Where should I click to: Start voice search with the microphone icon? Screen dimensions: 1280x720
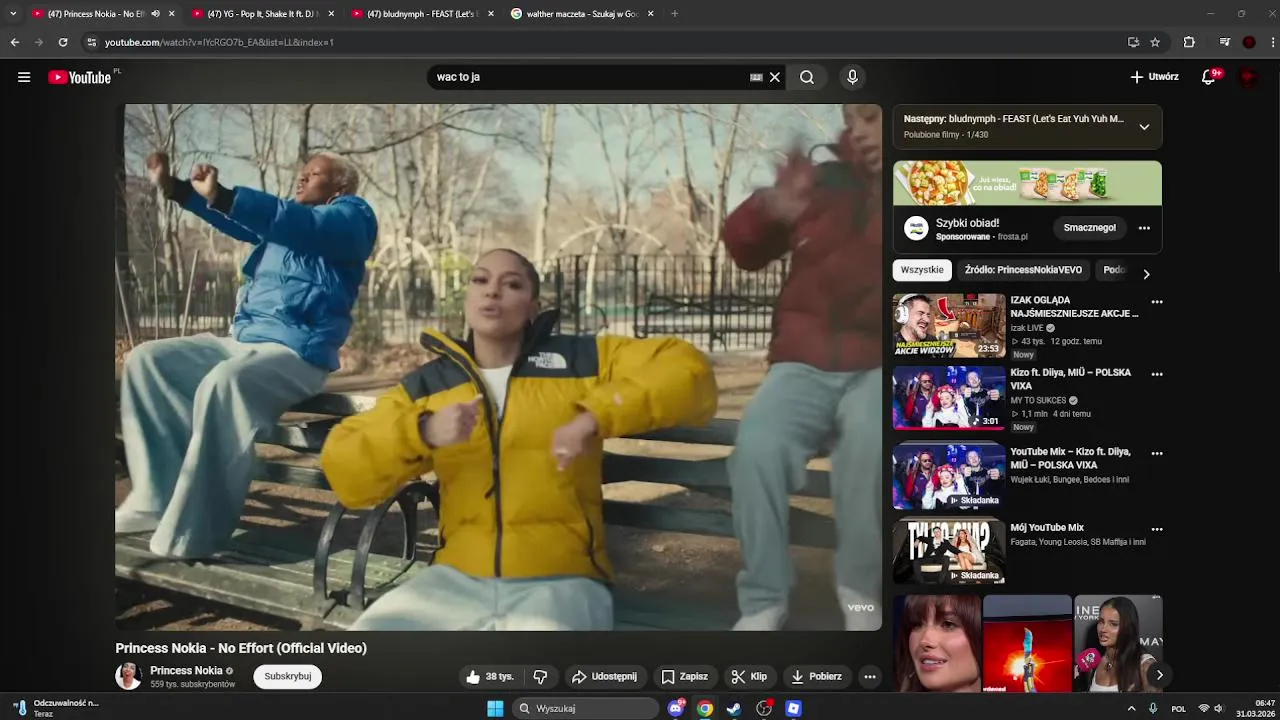(x=852, y=77)
